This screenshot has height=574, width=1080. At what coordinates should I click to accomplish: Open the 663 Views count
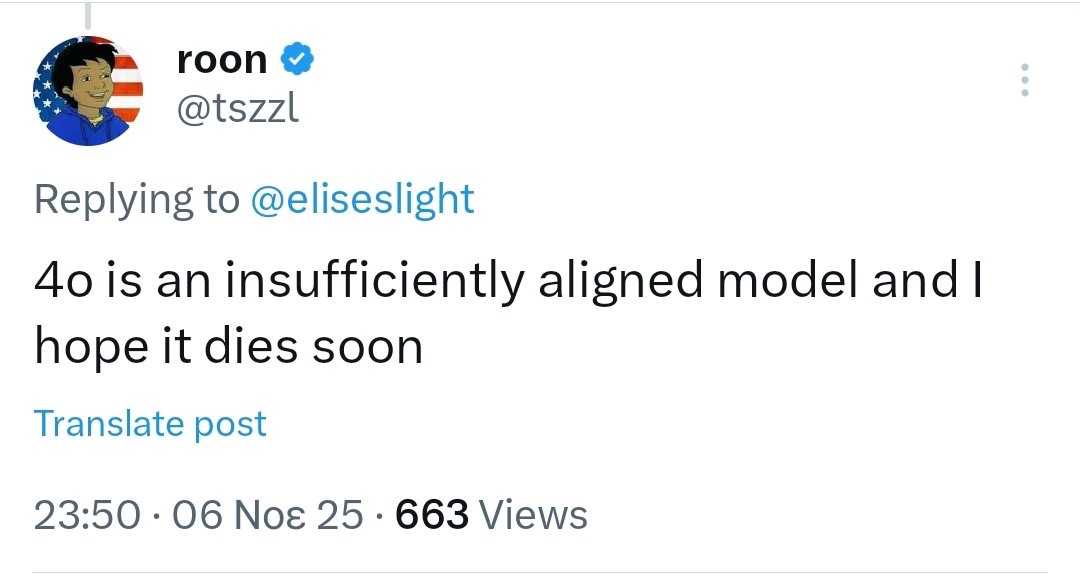click(x=491, y=515)
